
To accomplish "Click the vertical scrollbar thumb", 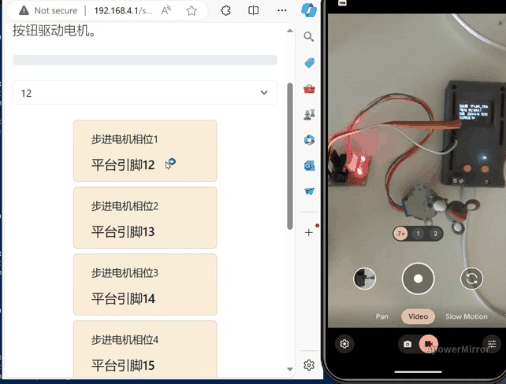I will 290,156.
